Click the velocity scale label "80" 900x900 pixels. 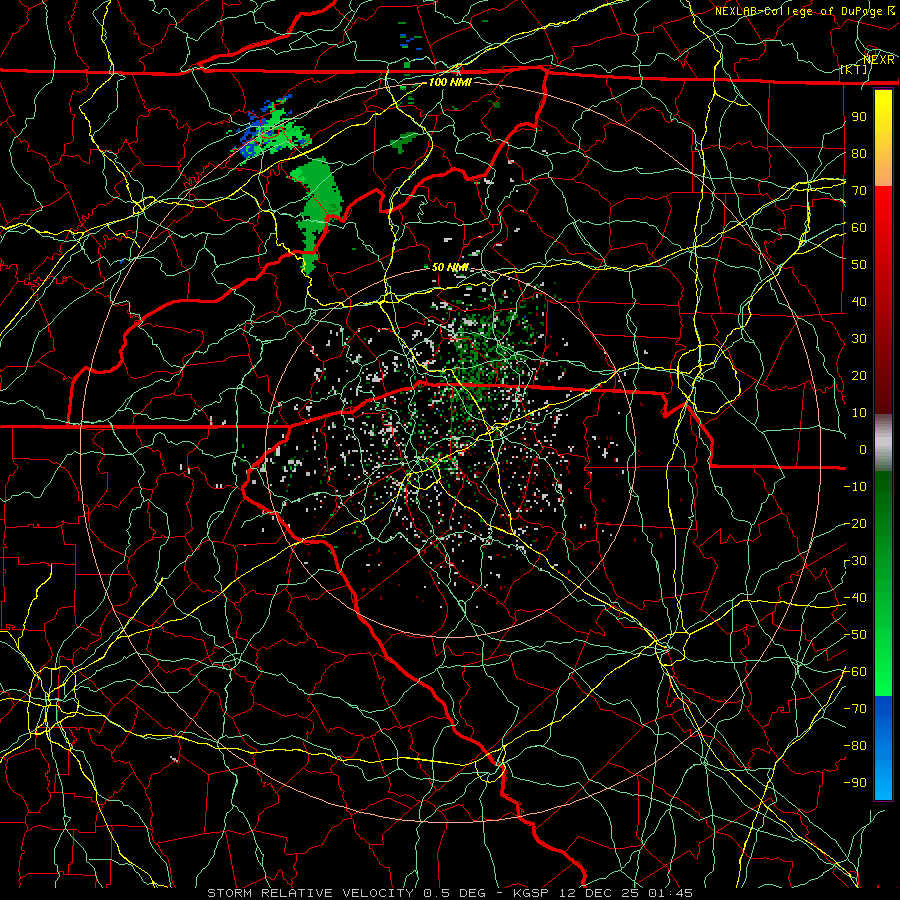pos(859,154)
